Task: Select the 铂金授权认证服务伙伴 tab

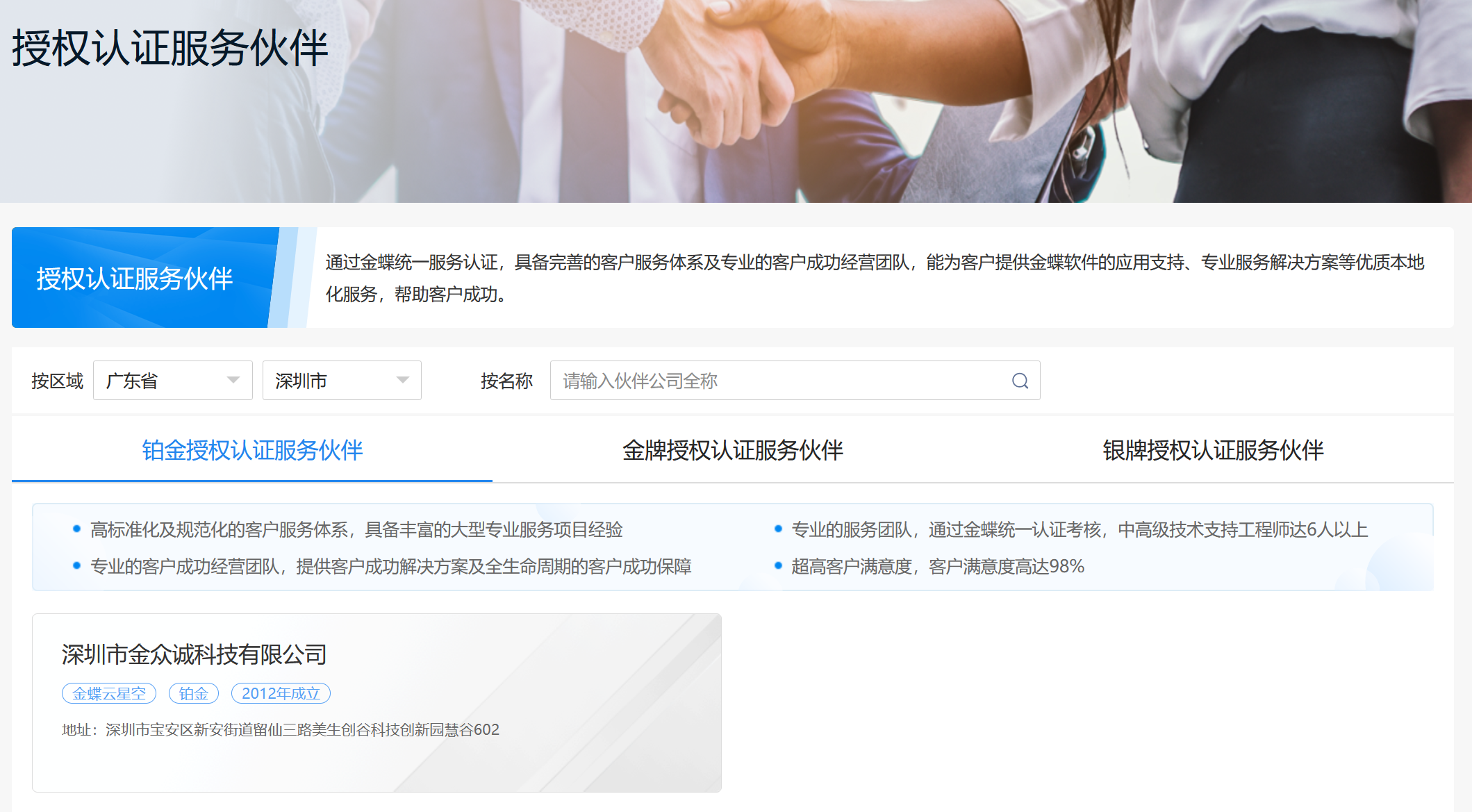Action: [x=252, y=450]
